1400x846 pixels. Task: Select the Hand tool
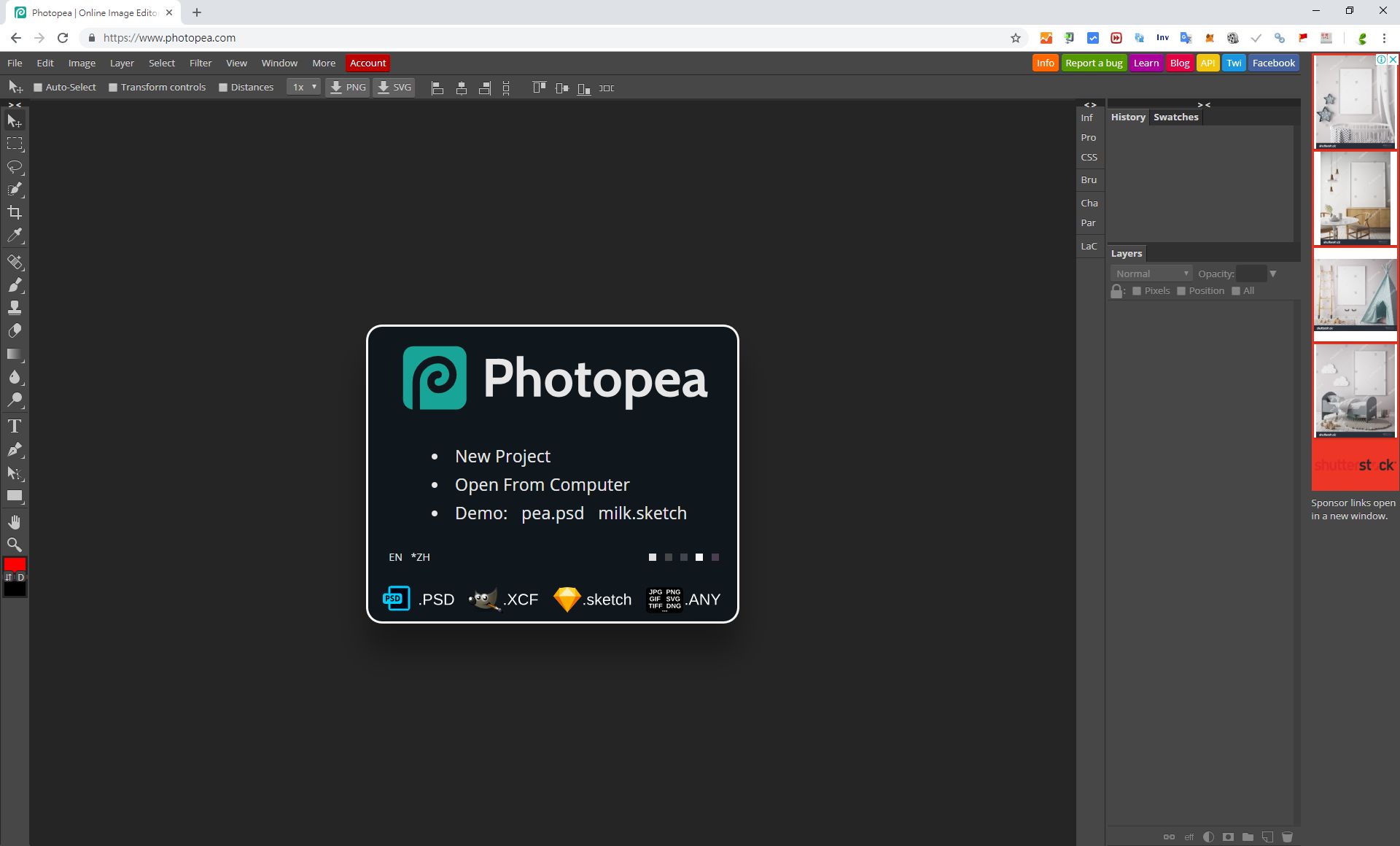(15, 522)
